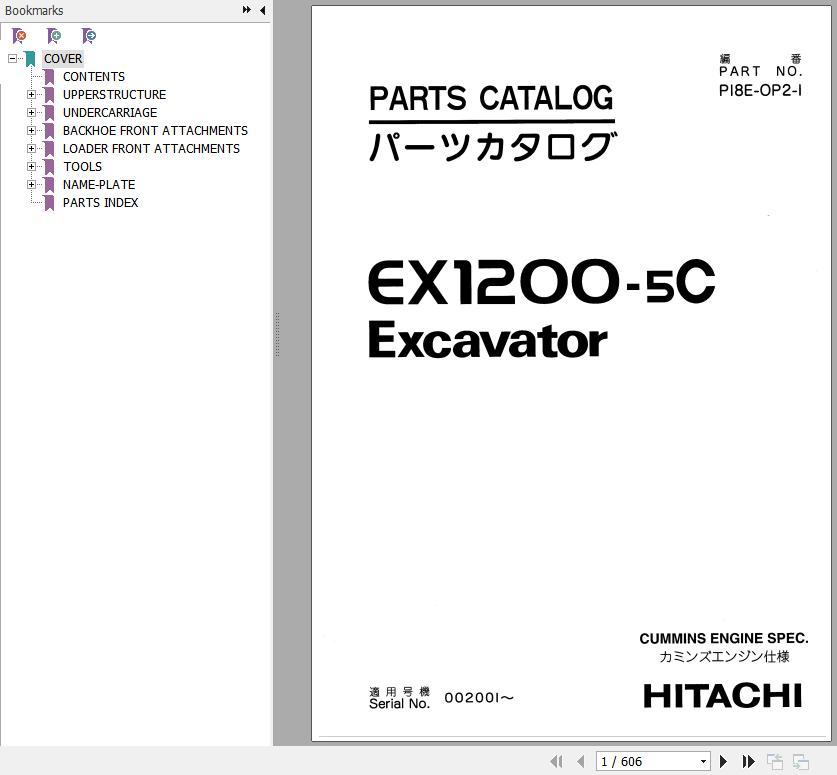Open the TOOLS bookmark
The height and width of the screenshot is (775, 837).
pyautogui.click(x=83, y=167)
